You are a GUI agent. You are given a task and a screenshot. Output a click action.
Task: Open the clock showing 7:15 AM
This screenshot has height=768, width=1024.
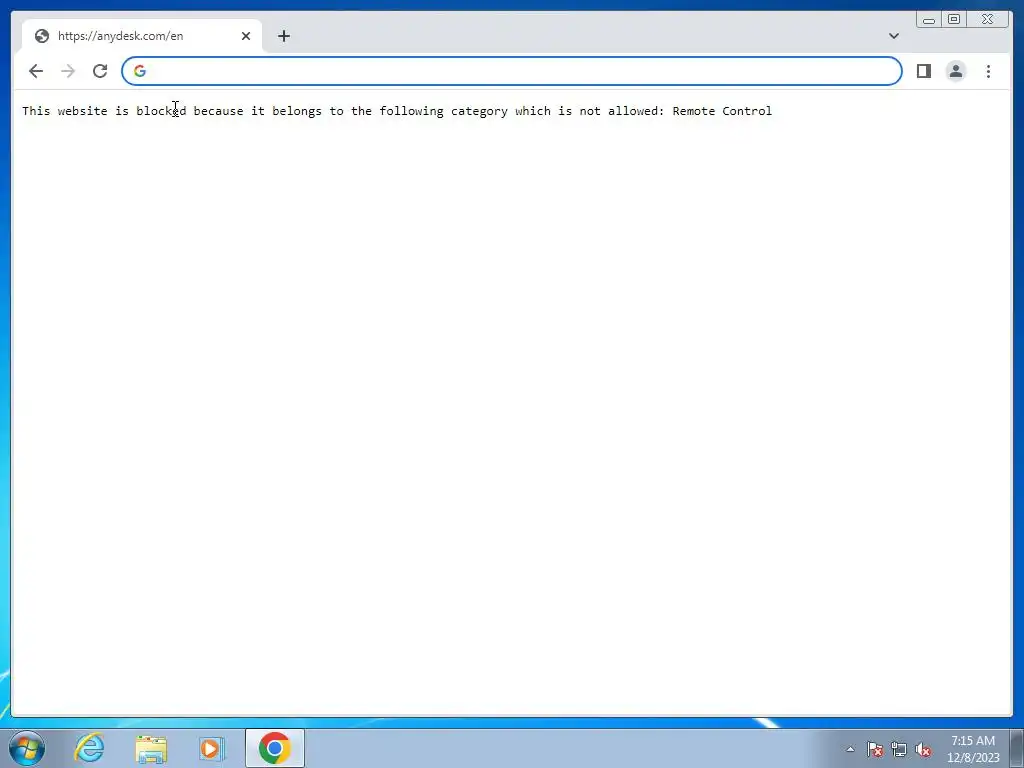[x=973, y=749]
